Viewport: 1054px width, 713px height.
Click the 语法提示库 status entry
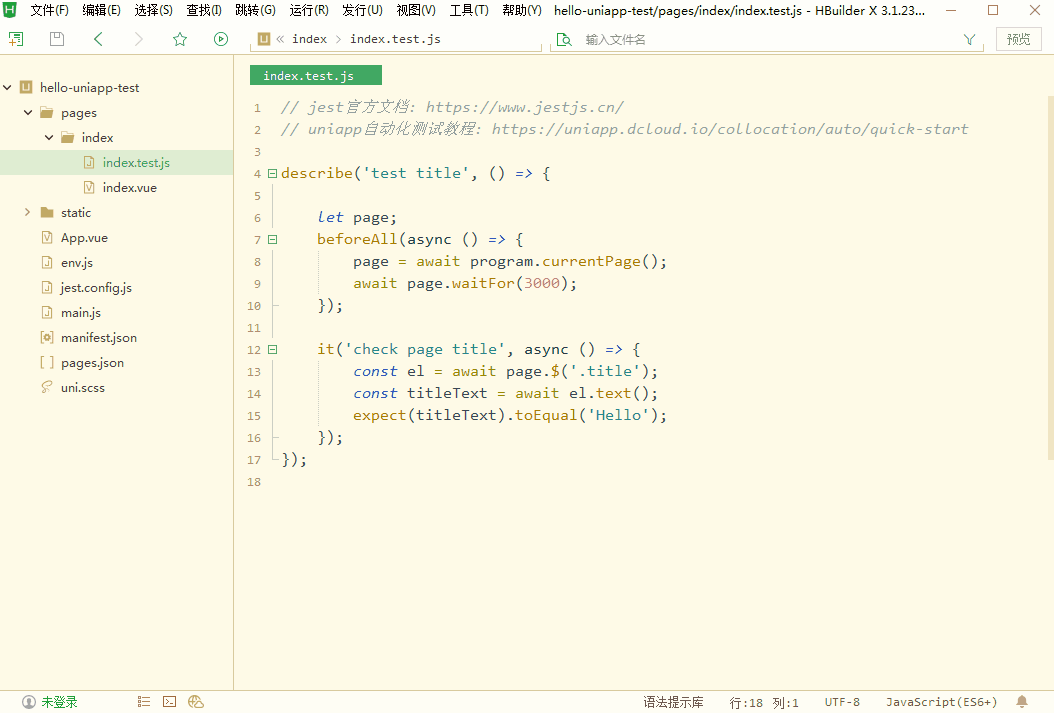pyautogui.click(x=673, y=702)
